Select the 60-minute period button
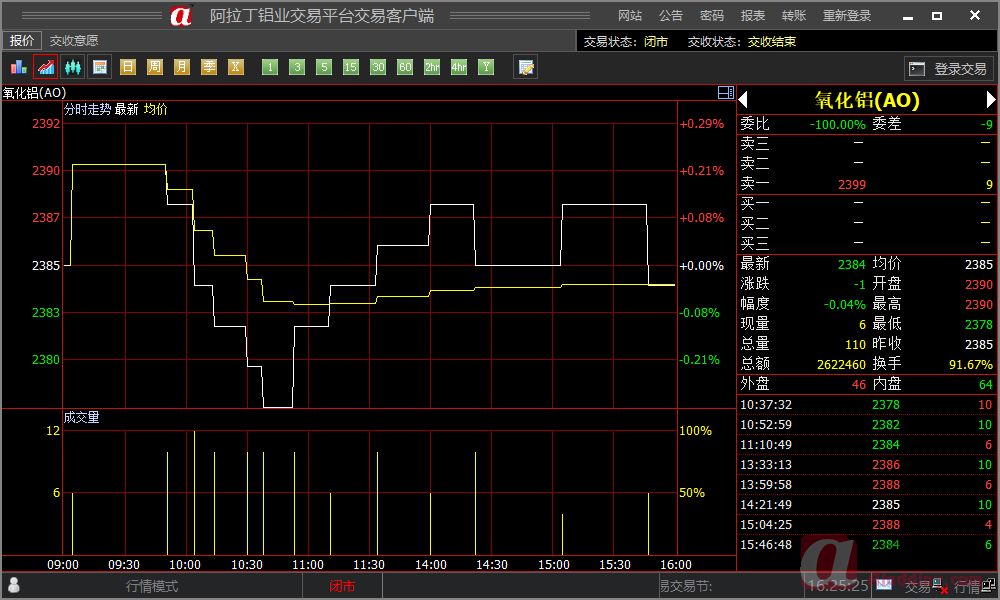This screenshot has width=1000, height=600. 405,67
